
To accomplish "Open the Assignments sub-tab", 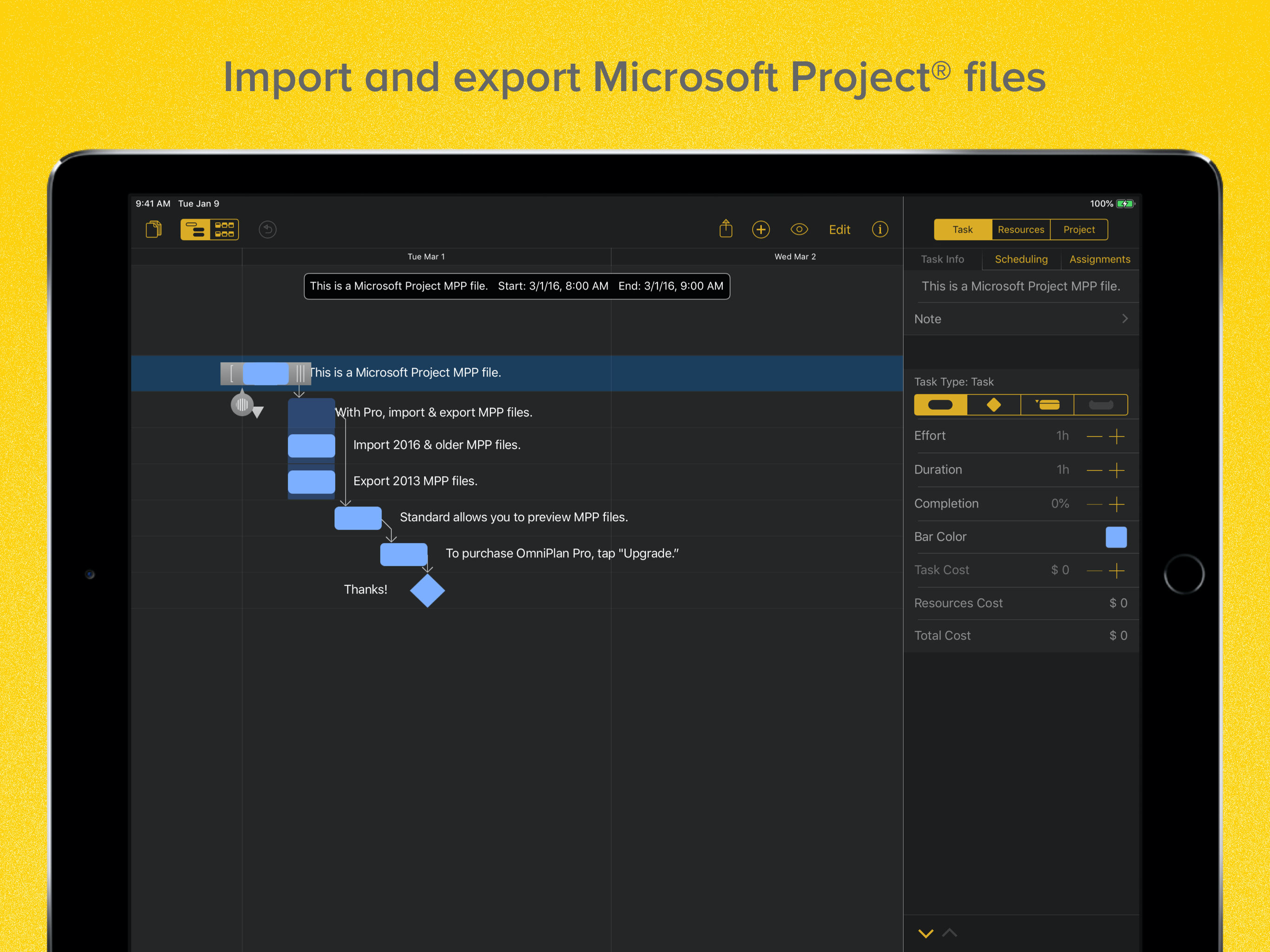I will point(1099,259).
